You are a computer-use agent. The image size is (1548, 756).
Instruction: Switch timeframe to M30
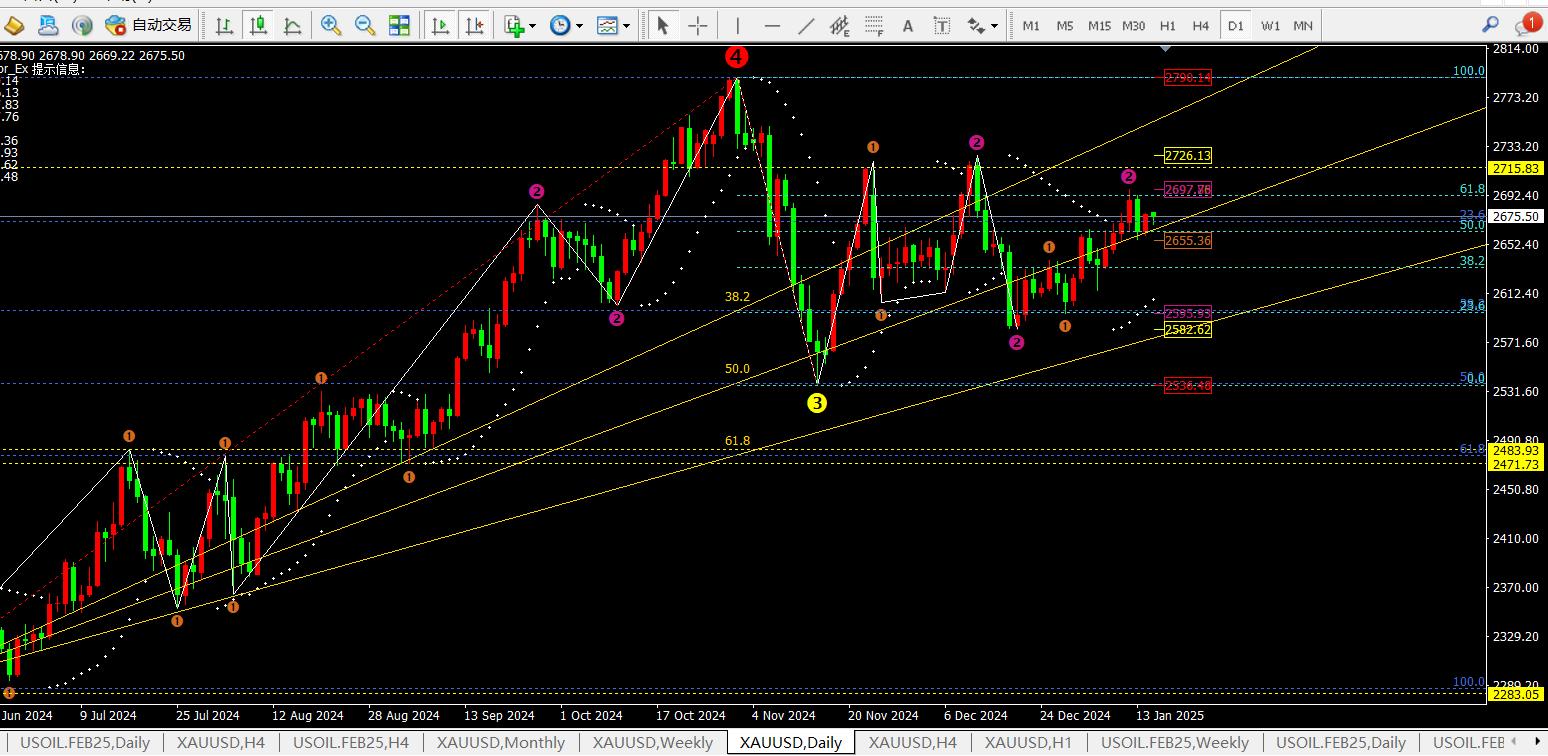pos(1133,25)
